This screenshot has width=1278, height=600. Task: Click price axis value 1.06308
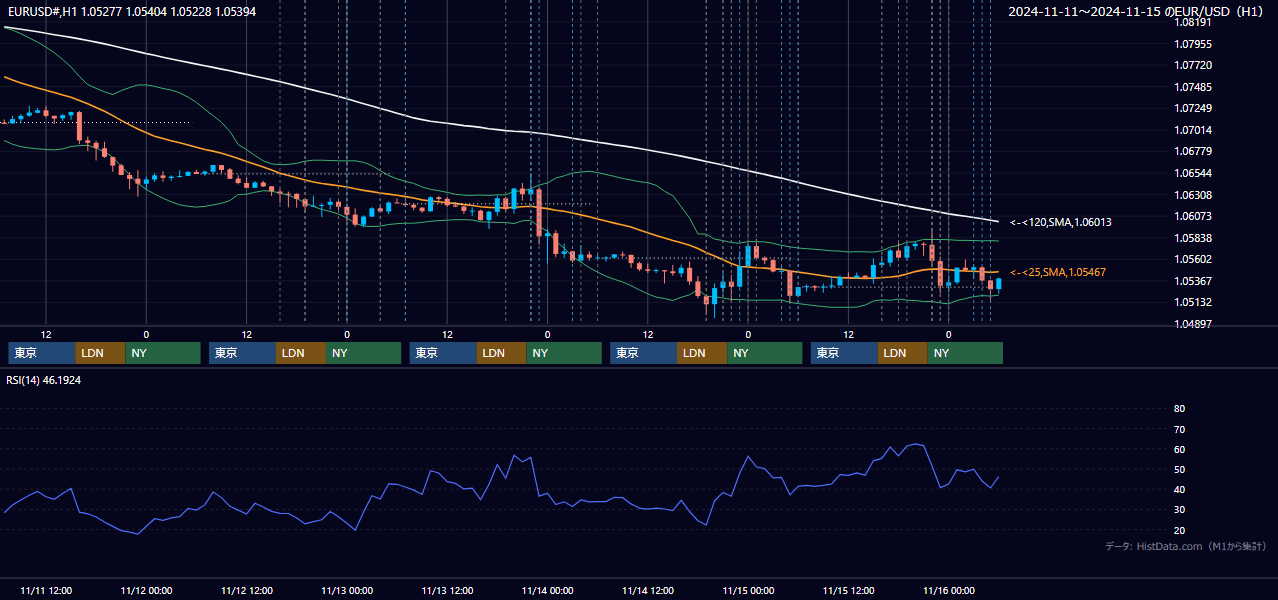[1193, 195]
